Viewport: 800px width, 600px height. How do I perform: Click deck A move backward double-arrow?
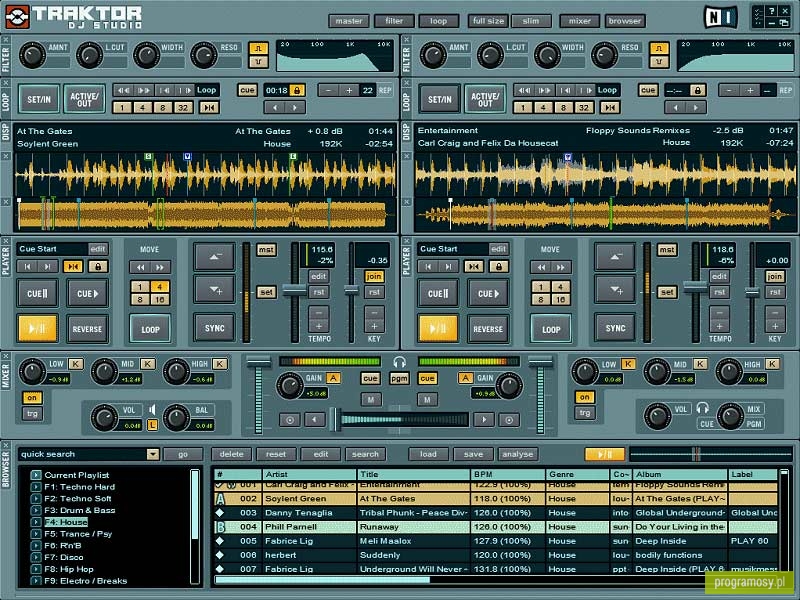(140, 267)
